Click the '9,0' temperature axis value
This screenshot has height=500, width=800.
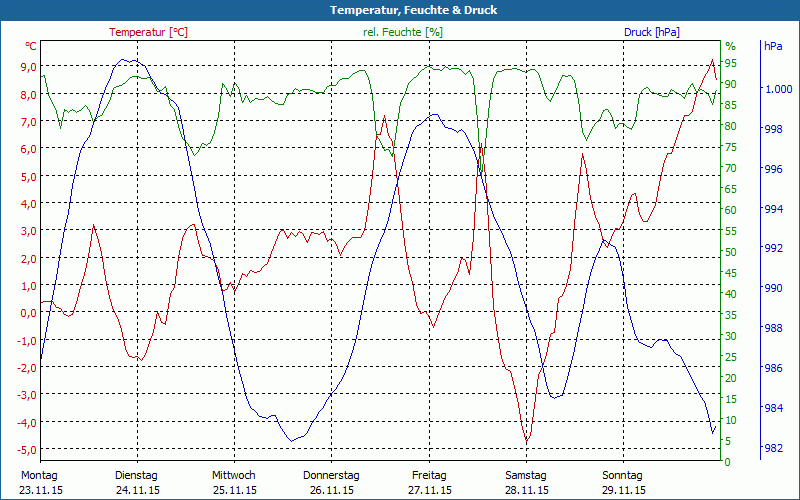tap(29, 66)
